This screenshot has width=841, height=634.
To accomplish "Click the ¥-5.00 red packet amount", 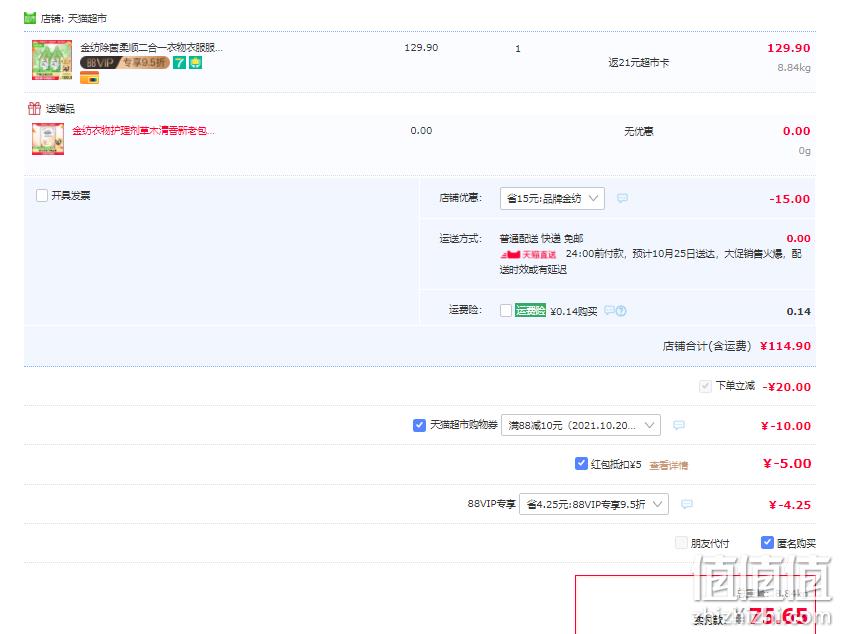I will [x=787, y=463].
